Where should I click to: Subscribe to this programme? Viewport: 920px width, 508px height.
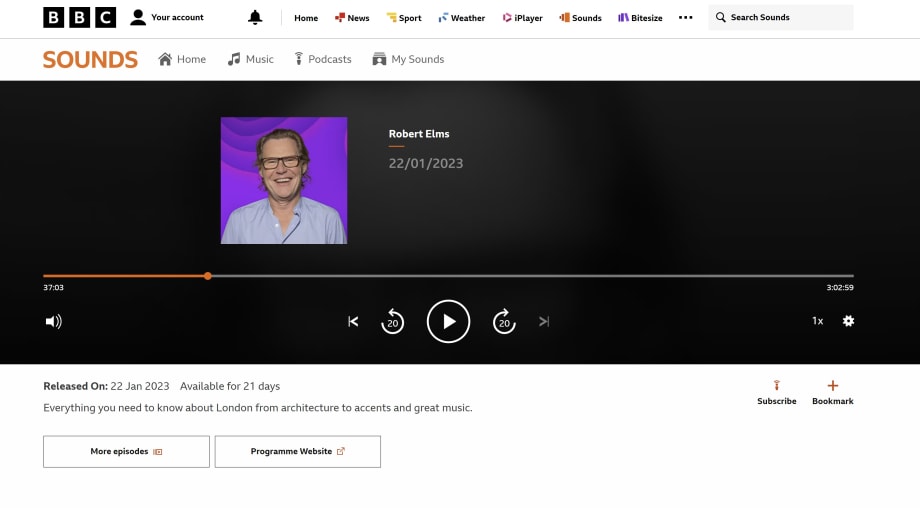coord(776,393)
